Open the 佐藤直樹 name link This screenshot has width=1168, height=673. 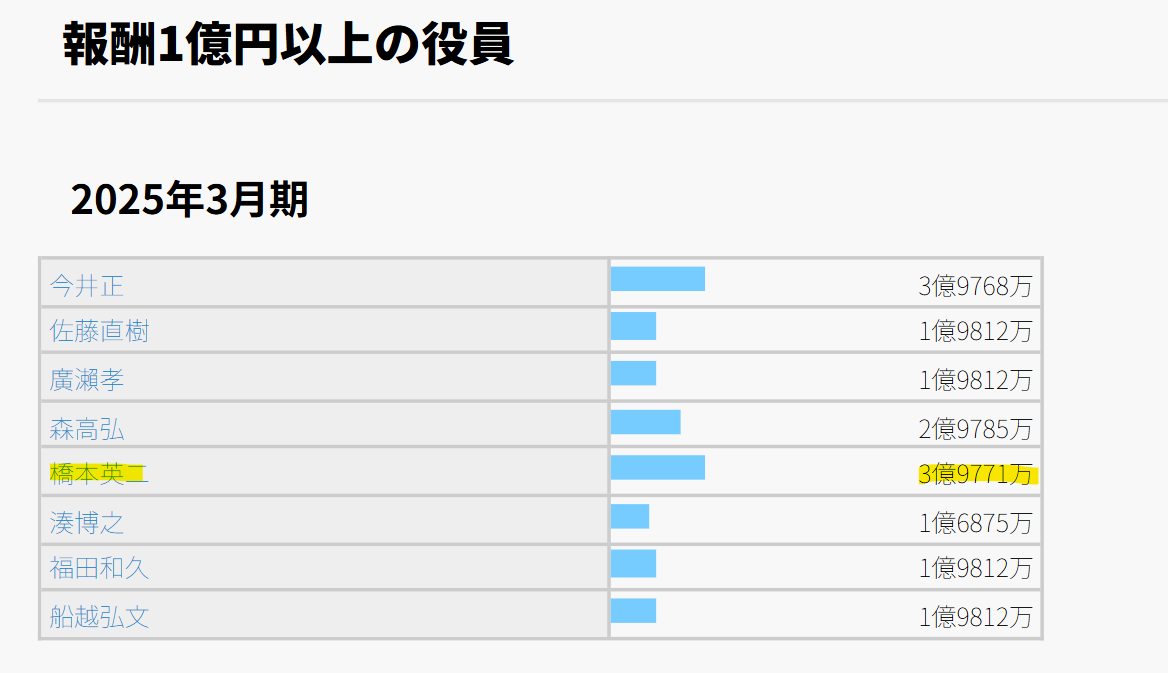click(x=99, y=331)
